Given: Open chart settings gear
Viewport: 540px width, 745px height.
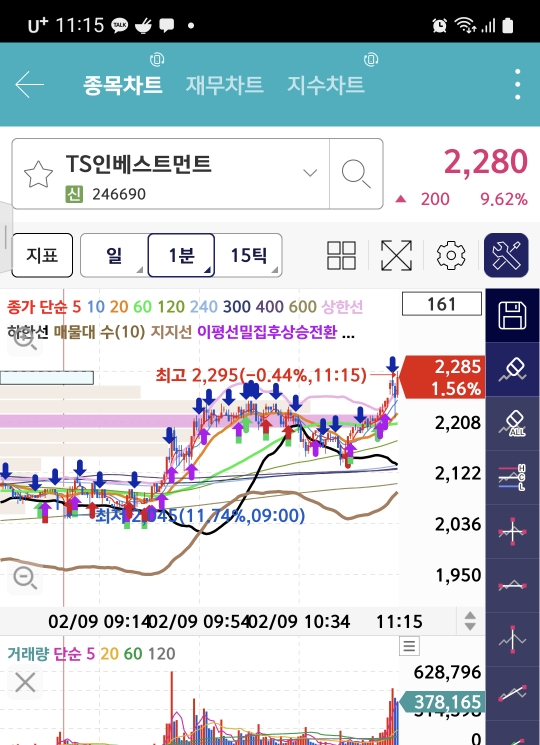Looking at the screenshot, I should [451, 255].
